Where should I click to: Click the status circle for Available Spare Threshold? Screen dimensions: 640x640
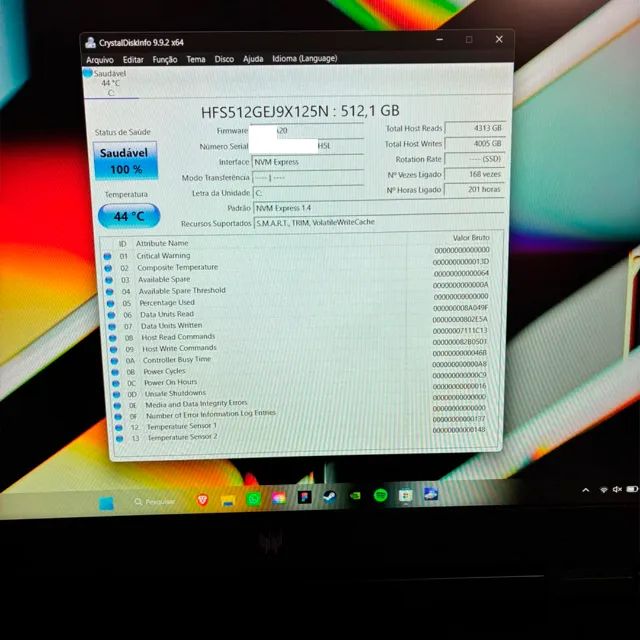click(x=109, y=292)
